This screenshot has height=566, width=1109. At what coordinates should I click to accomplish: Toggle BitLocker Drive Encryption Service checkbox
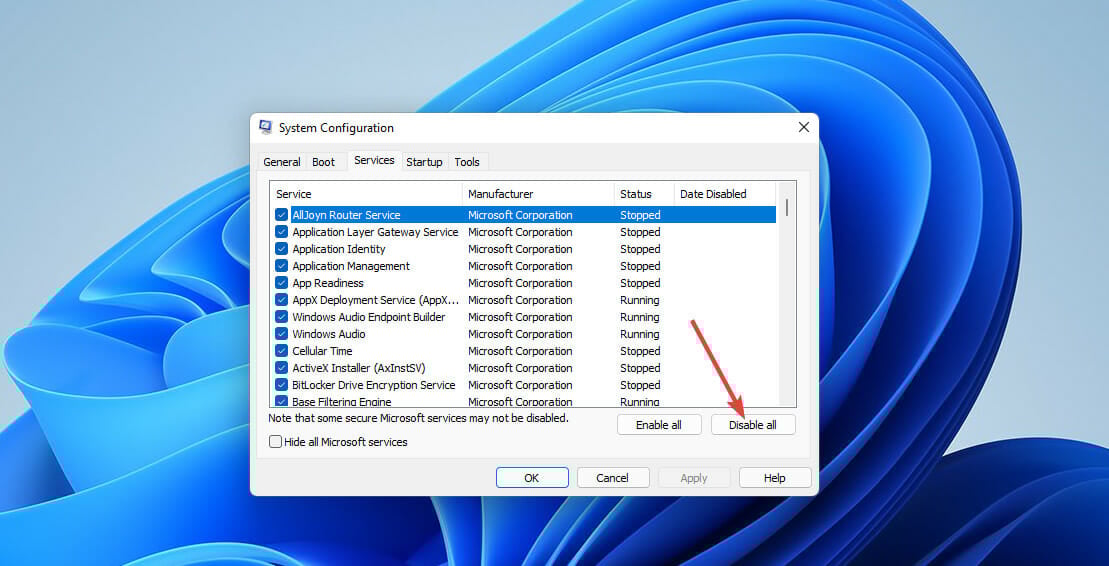click(x=281, y=385)
